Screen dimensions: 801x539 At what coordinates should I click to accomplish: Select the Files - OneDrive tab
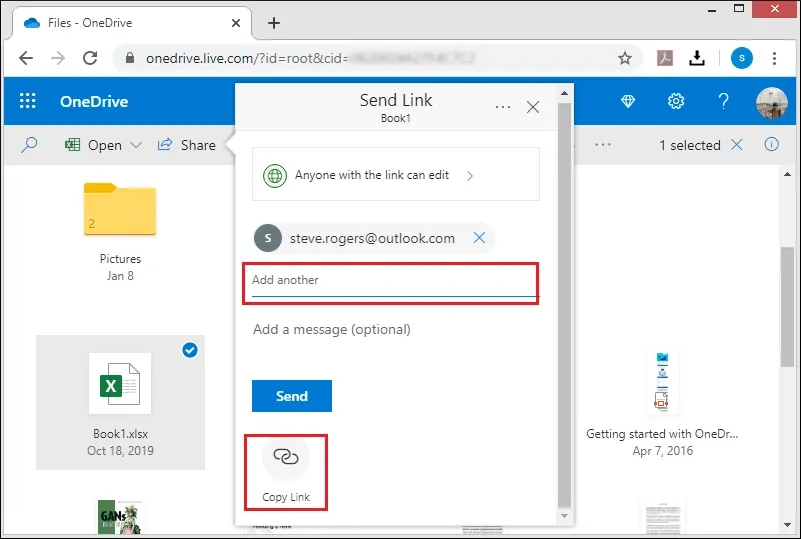point(132,23)
